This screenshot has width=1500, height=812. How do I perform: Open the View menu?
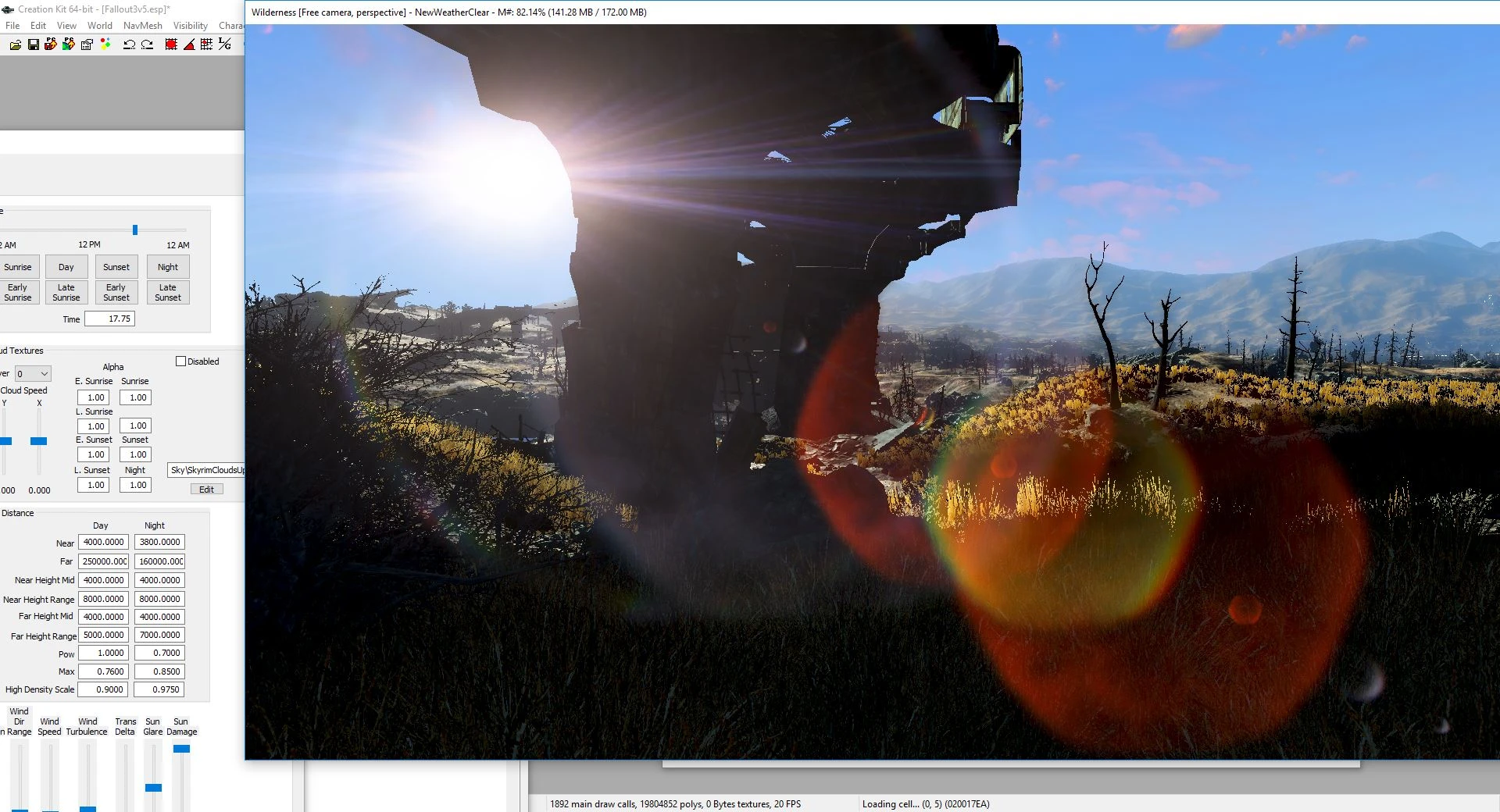tap(66, 26)
